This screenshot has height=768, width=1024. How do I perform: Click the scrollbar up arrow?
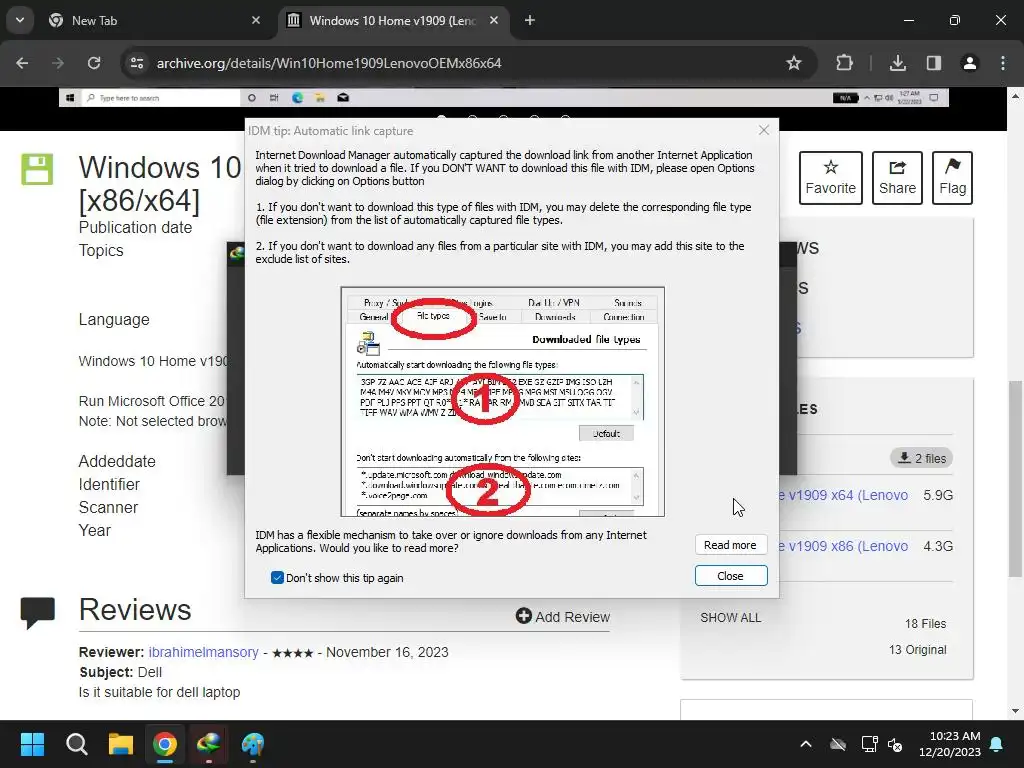tap(1015, 96)
